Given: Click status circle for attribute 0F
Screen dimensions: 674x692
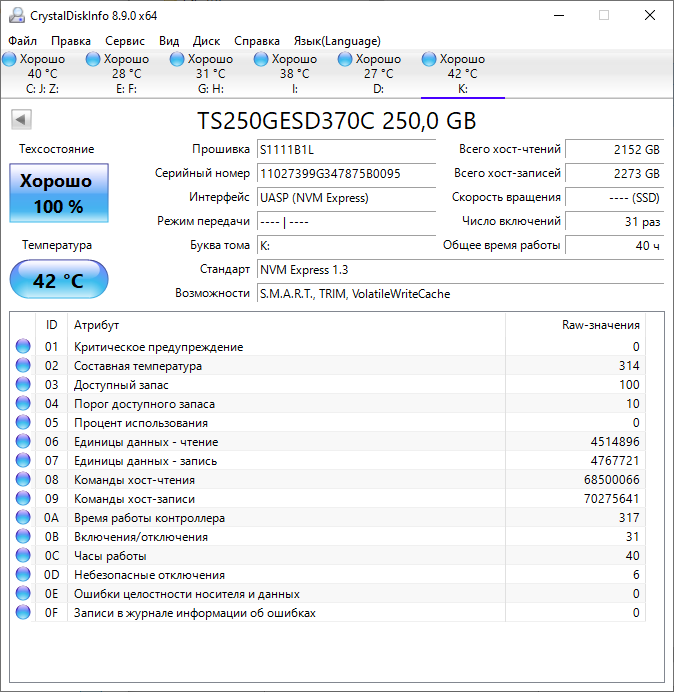Looking at the screenshot, I should coord(23,612).
